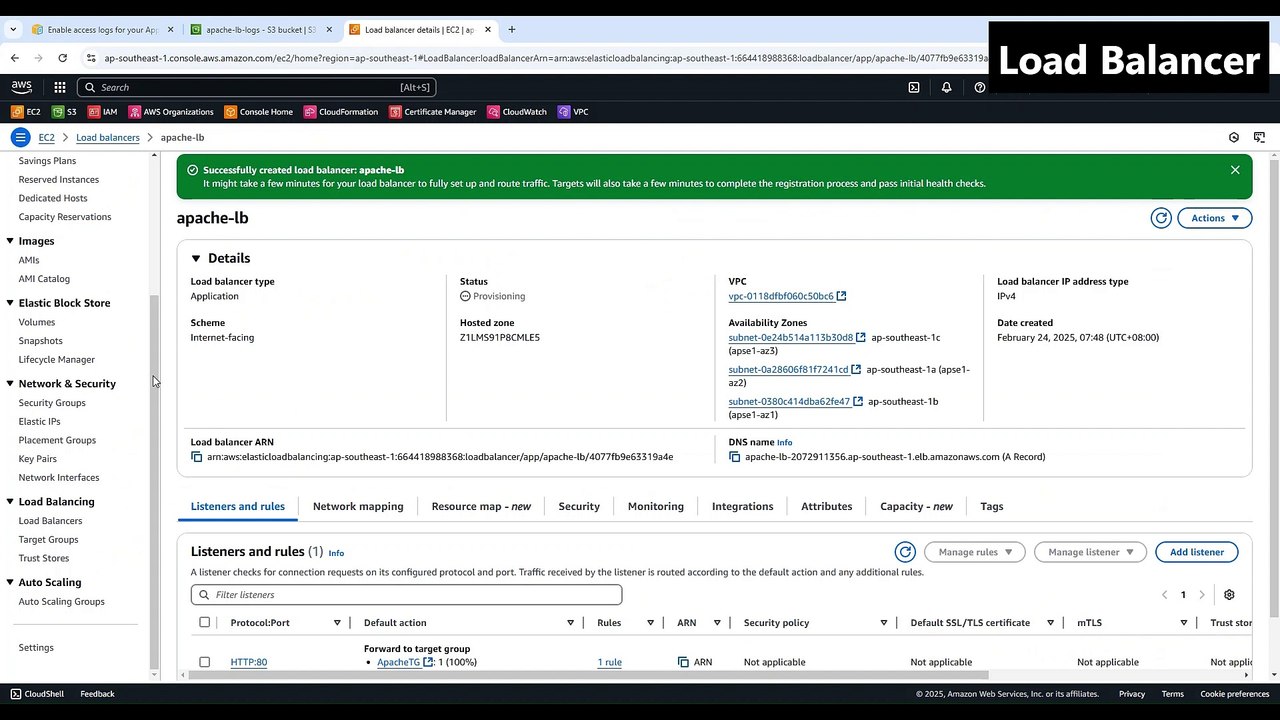Open the CloudWatch shortcut
This screenshot has height=720, width=1280.
pyautogui.click(x=517, y=112)
